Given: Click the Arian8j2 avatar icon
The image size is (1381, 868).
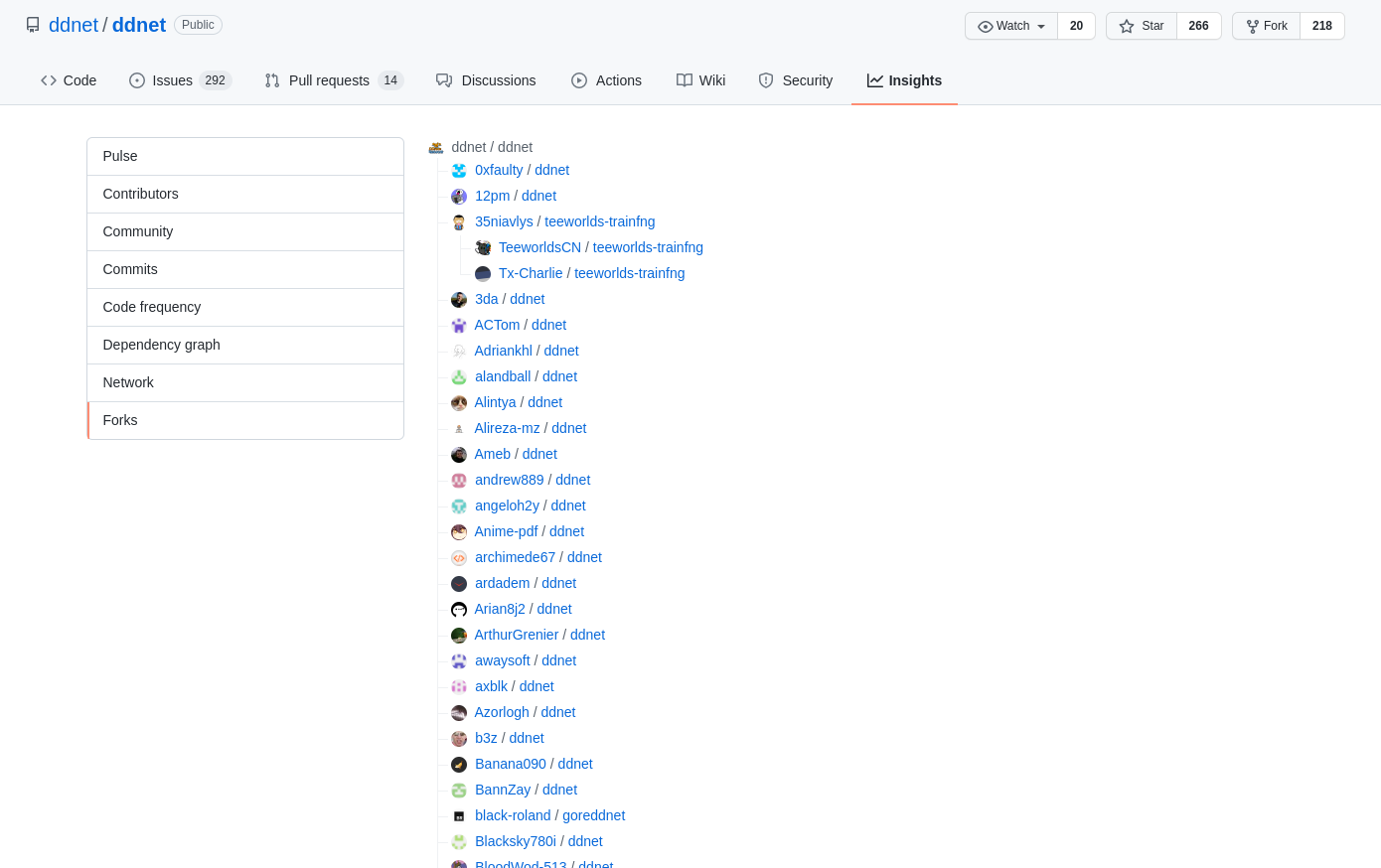Looking at the screenshot, I should coord(459,610).
